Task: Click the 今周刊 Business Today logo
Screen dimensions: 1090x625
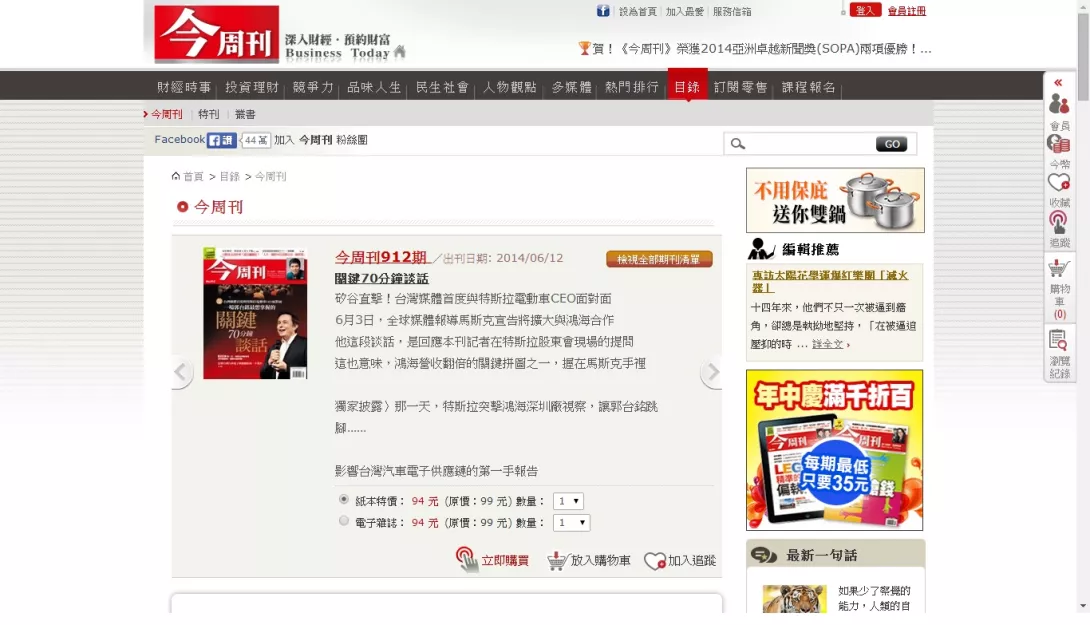Action: [216, 34]
